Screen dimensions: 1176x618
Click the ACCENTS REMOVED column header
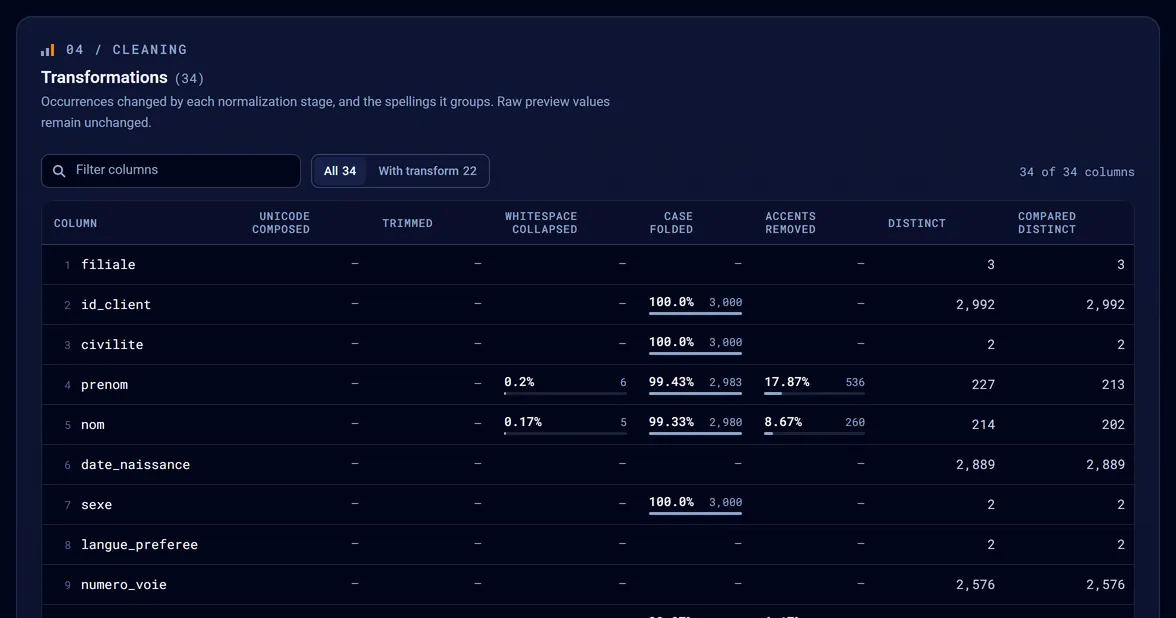click(790, 223)
